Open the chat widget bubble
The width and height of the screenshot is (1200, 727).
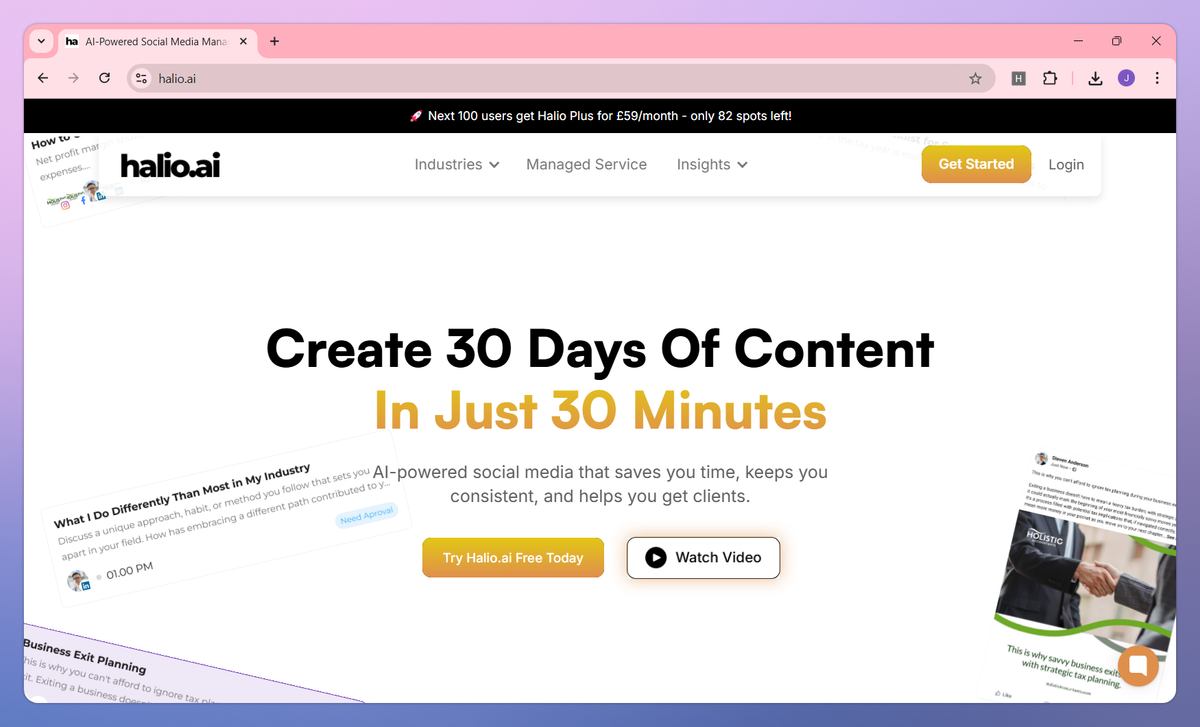click(1138, 665)
